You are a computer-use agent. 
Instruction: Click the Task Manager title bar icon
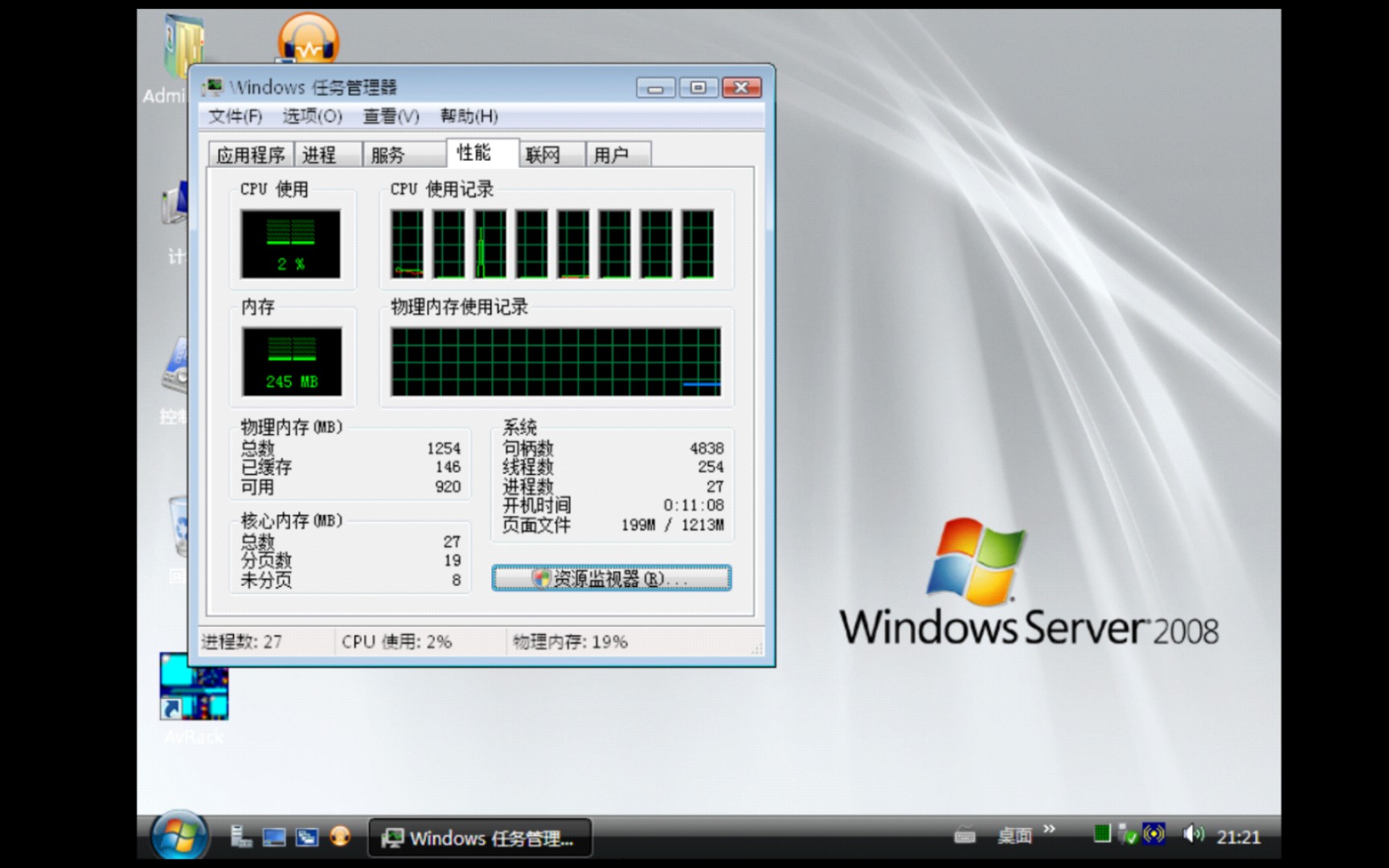point(212,87)
